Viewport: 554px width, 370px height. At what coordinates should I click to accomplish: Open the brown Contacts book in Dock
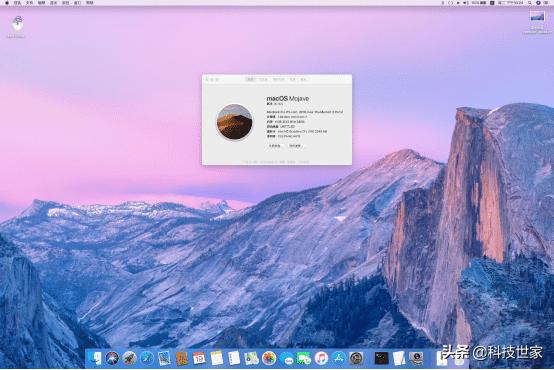pyautogui.click(x=182, y=358)
